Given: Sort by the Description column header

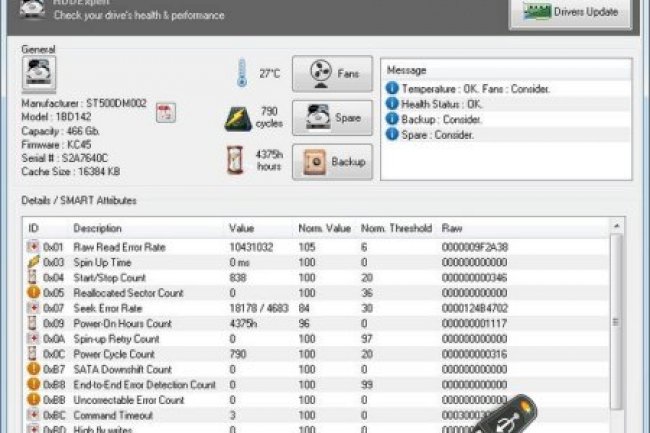Looking at the screenshot, I should coord(97,228).
